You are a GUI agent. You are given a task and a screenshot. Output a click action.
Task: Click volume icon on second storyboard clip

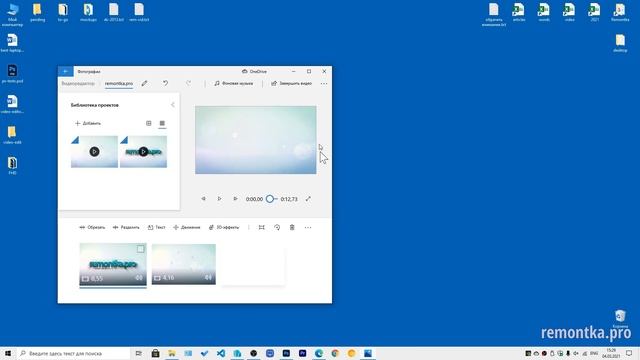[x=208, y=278]
